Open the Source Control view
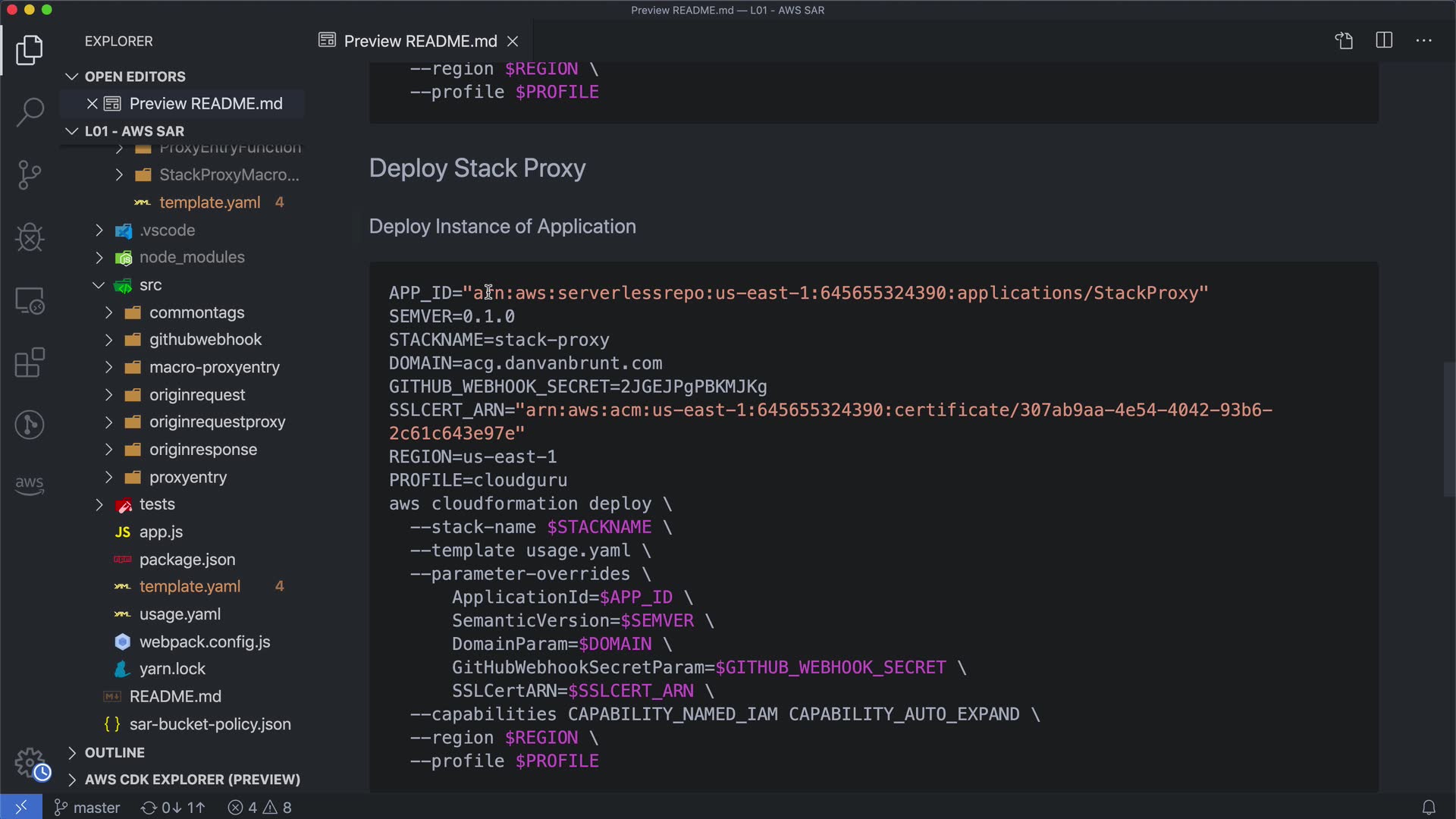This screenshot has width=1456, height=819. (30, 175)
